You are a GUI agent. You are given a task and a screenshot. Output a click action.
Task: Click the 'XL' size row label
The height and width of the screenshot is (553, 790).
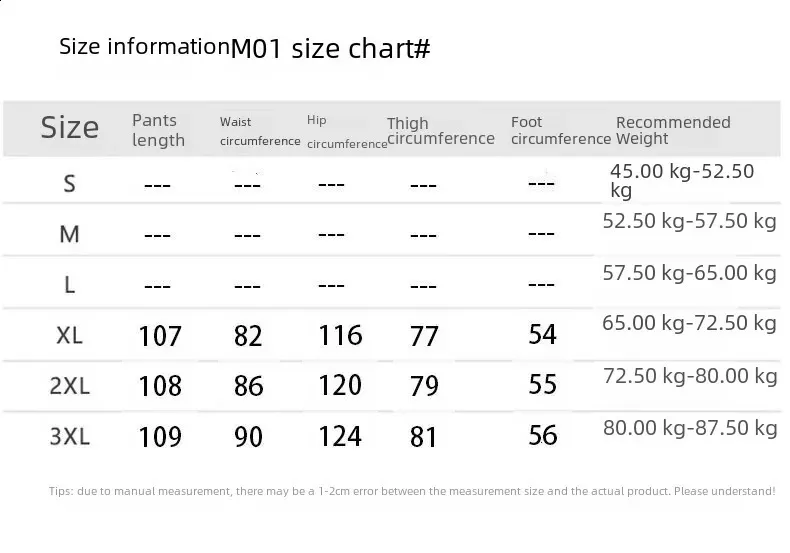tap(69, 335)
